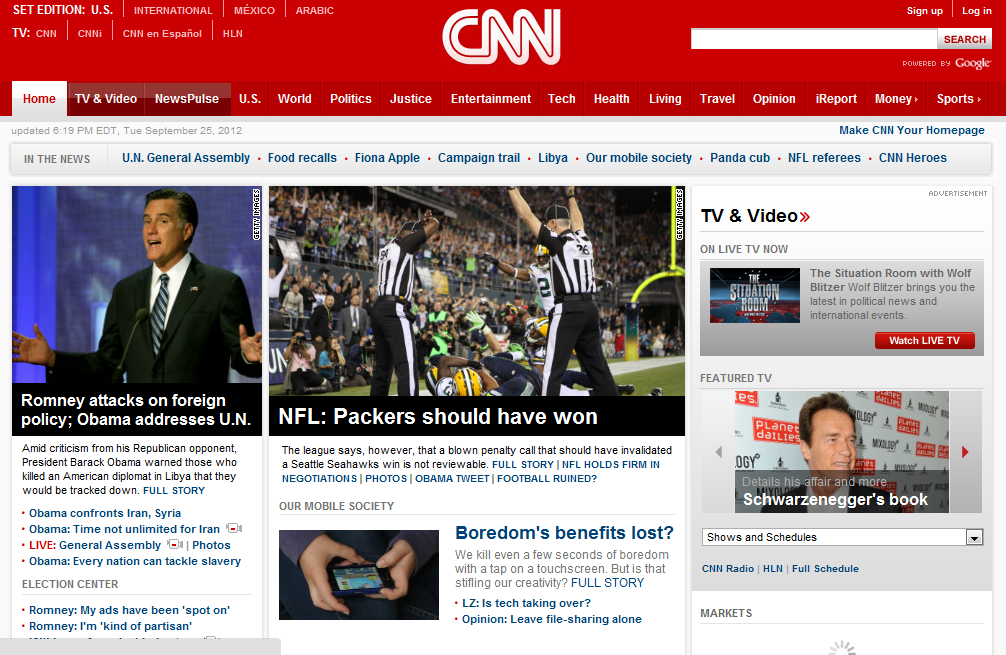This screenshot has width=1006, height=655.
Task: Click Log in link
Action: (x=976, y=11)
